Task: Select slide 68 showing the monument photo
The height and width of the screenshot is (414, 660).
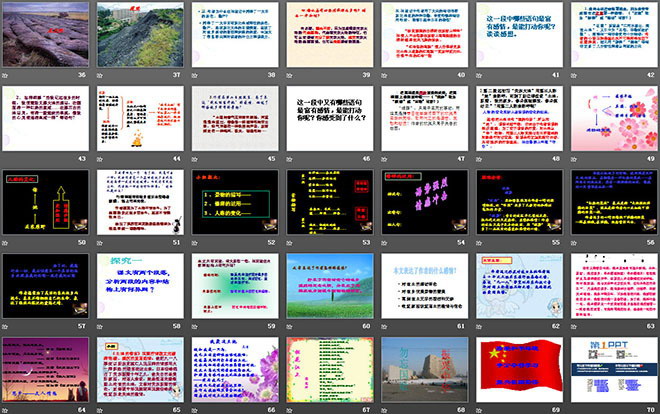Action: click(425, 369)
